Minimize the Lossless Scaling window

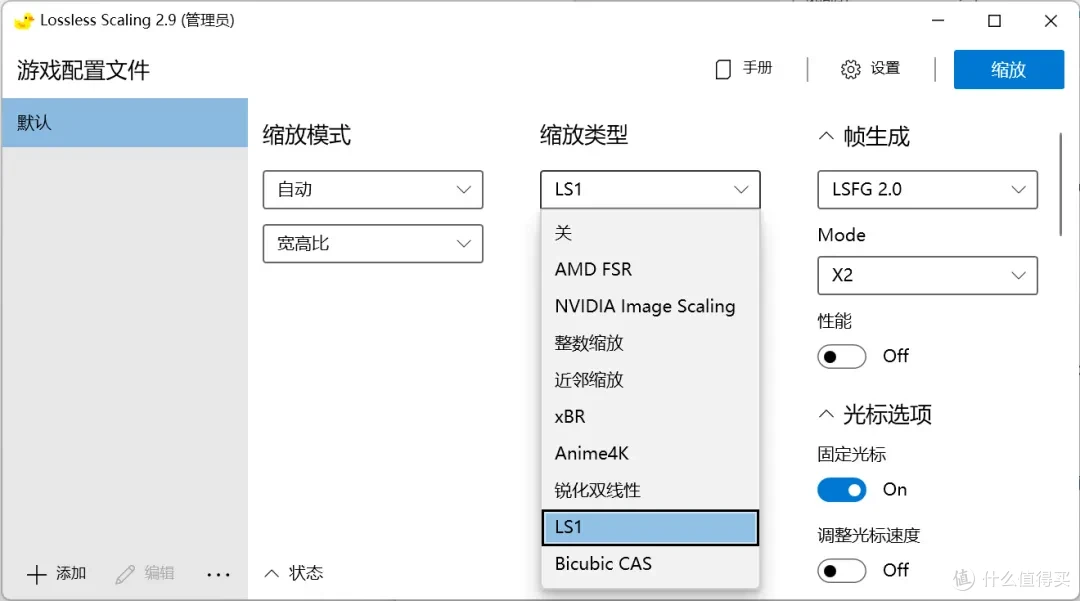point(937,21)
